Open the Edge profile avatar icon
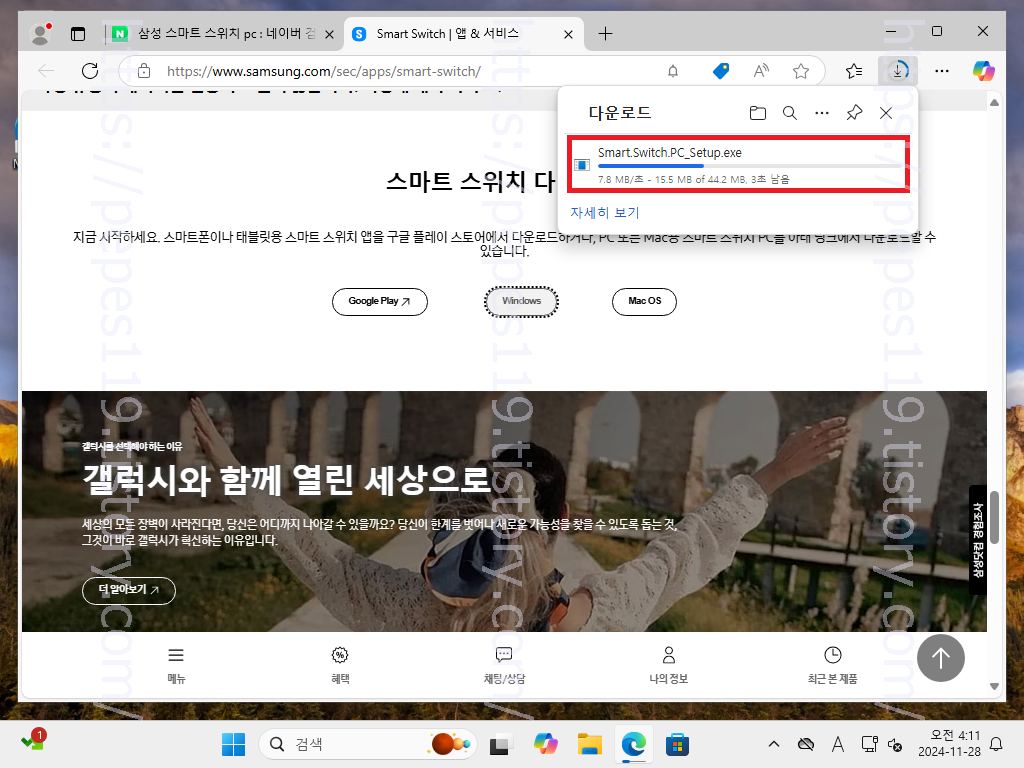Screen dimensions: 1024x768 [41, 33]
